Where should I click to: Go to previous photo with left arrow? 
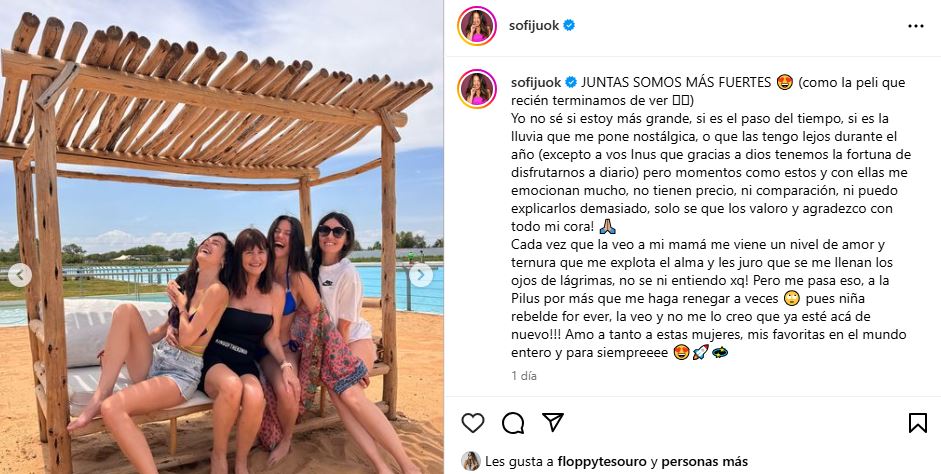pyautogui.click(x=20, y=275)
